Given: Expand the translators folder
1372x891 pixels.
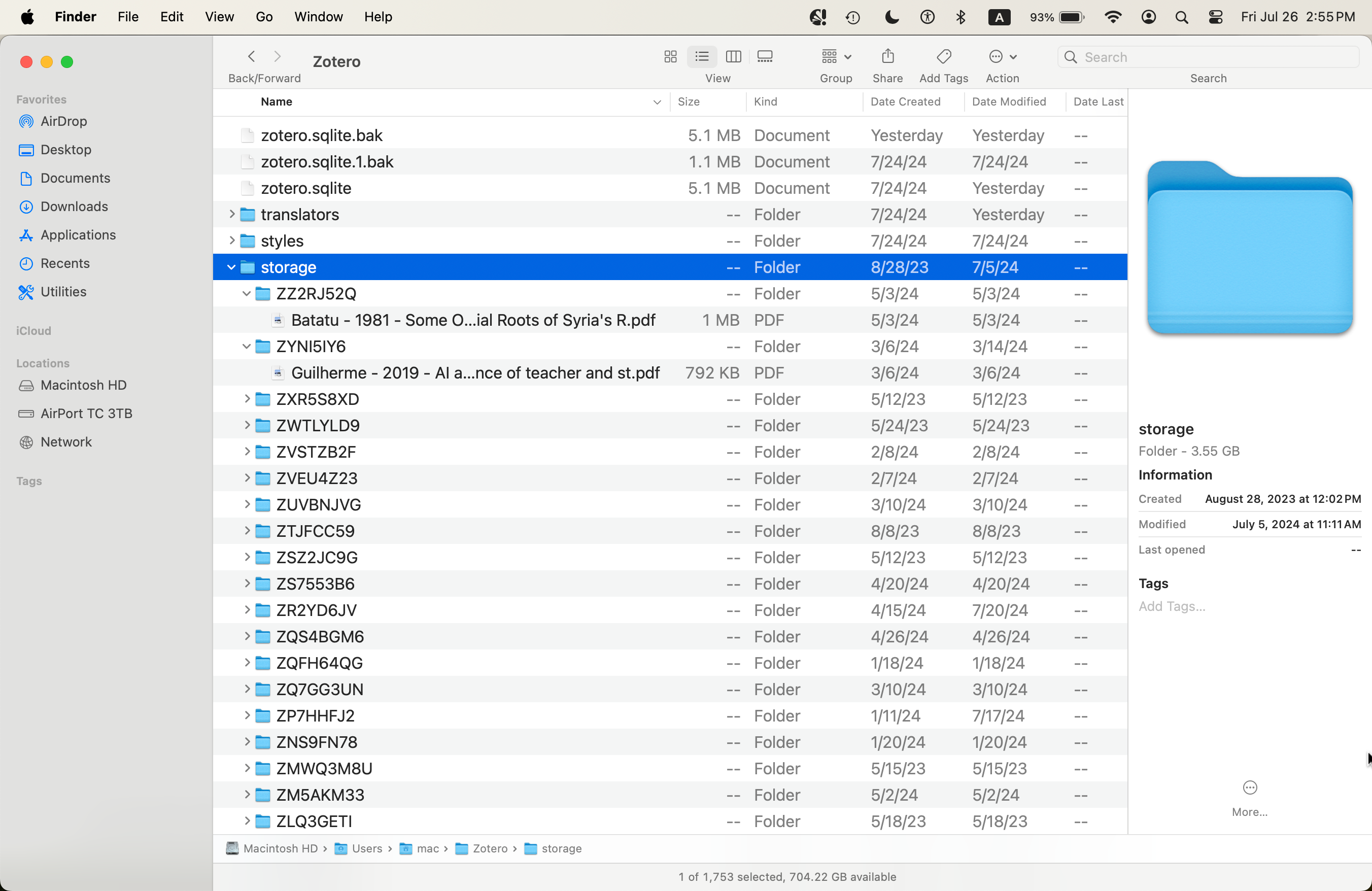Looking at the screenshot, I should pos(231,215).
